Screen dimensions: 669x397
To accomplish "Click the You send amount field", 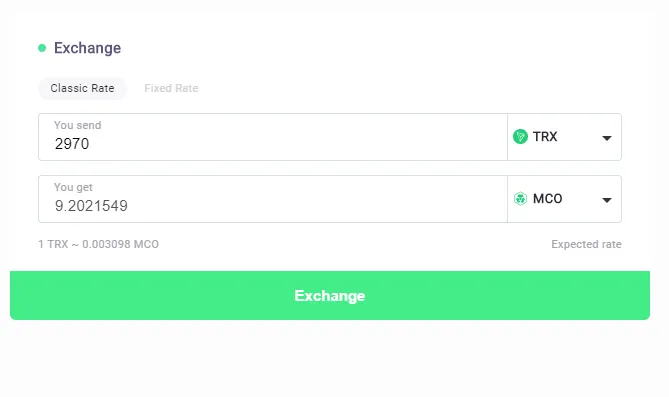I will [x=273, y=137].
